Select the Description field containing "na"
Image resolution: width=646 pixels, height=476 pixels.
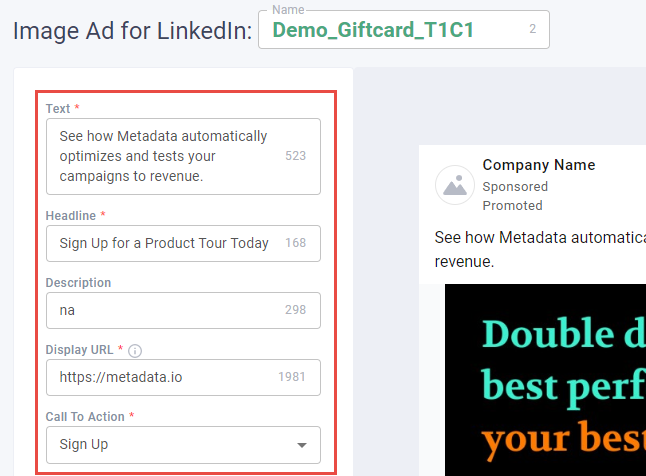[165, 310]
